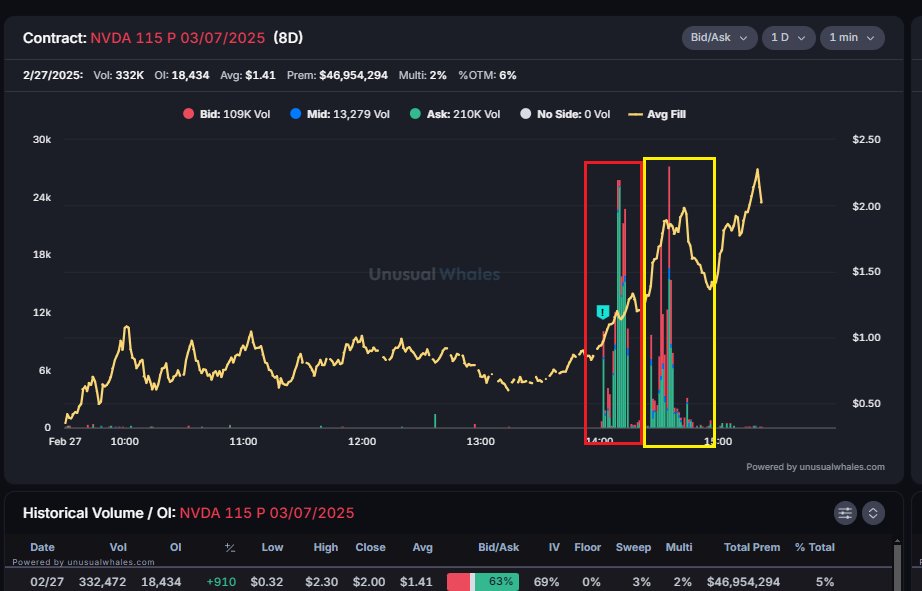The width and height of the screenshot is (922, 591).
Task: Select the 02/27 date cell
Action: 47,582
